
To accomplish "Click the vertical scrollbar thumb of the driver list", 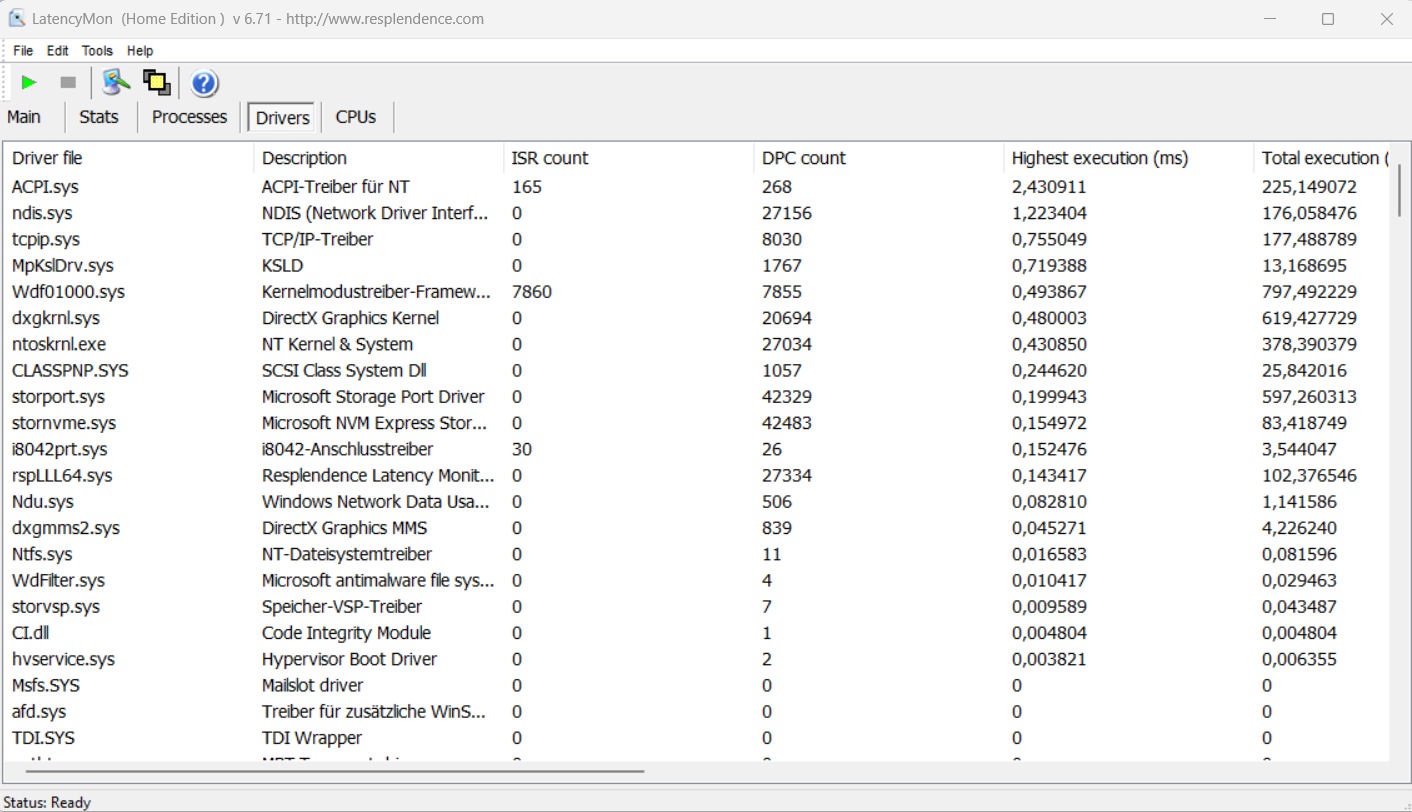I will [1399, 190].
